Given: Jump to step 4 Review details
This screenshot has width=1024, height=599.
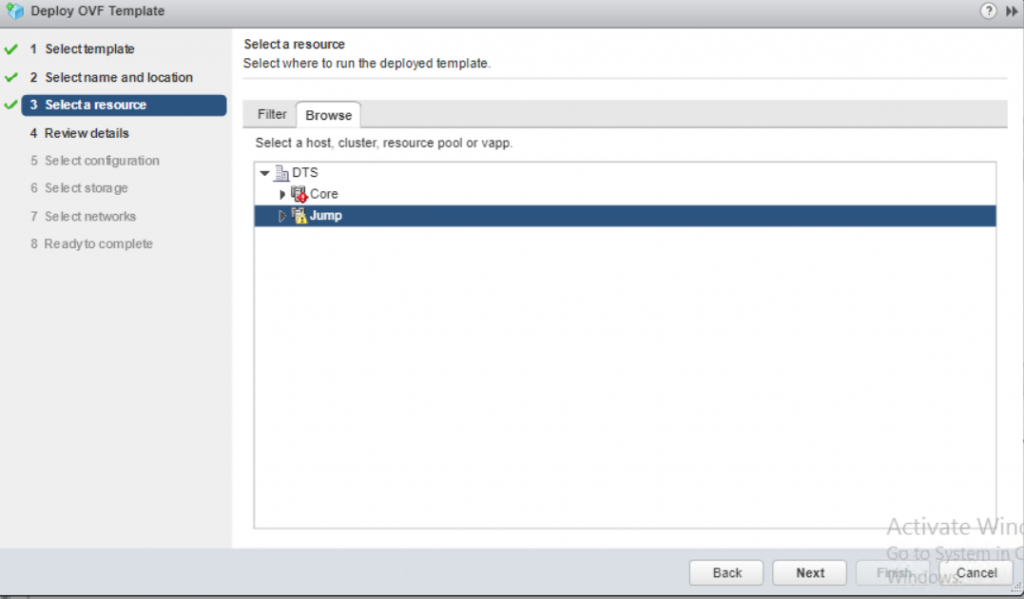Looking at the screenshot, I should coord(86,133).
